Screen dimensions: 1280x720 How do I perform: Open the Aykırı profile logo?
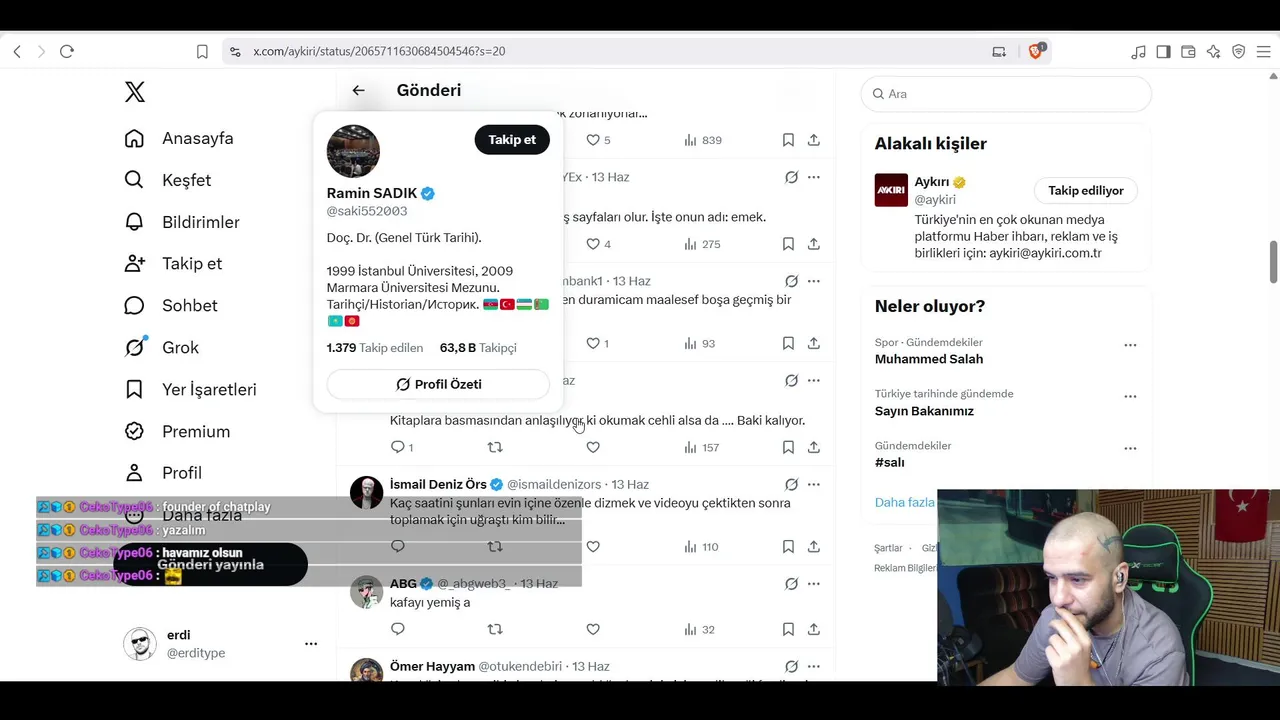(x=891, y=190)
